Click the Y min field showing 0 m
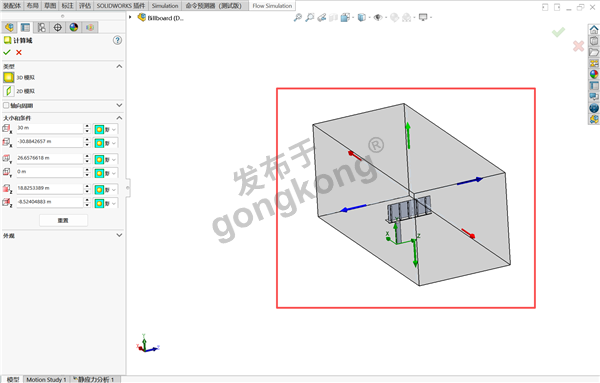This screenshot has height=383, width=600. click(x=49, y=172)
